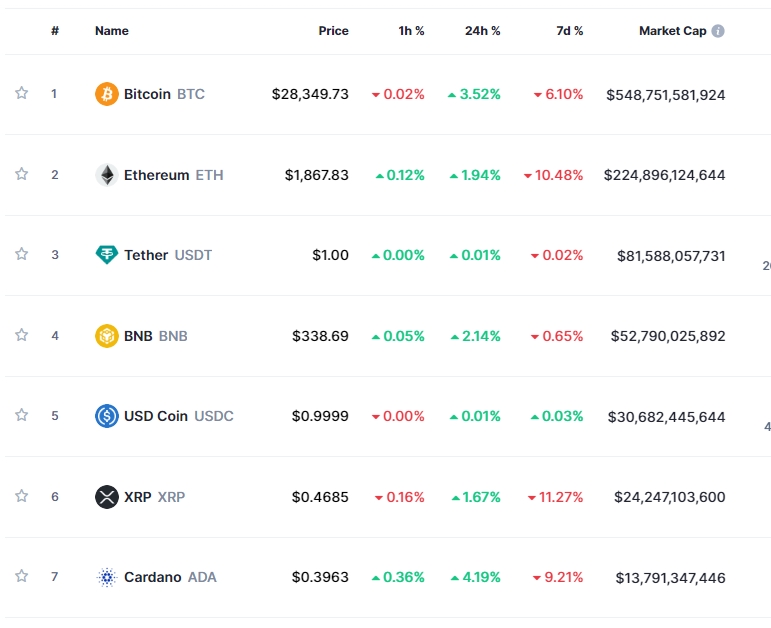The image size is (771, 628).
Task: Sort by the 24h % column header
Action: [x=482, y=31]
